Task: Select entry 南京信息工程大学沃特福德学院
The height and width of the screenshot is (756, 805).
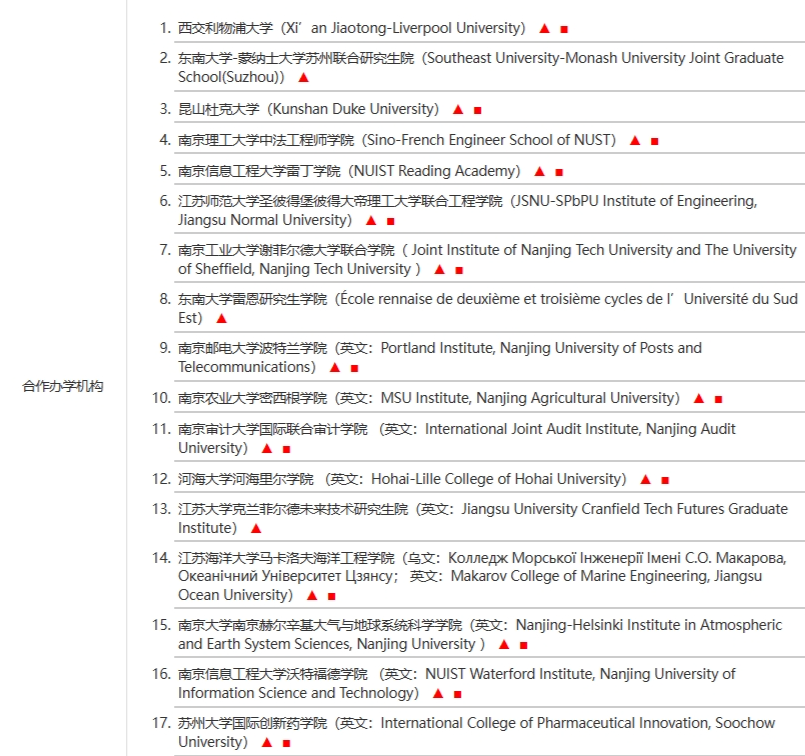Action: pyautogui.click(x=457, y=684)
